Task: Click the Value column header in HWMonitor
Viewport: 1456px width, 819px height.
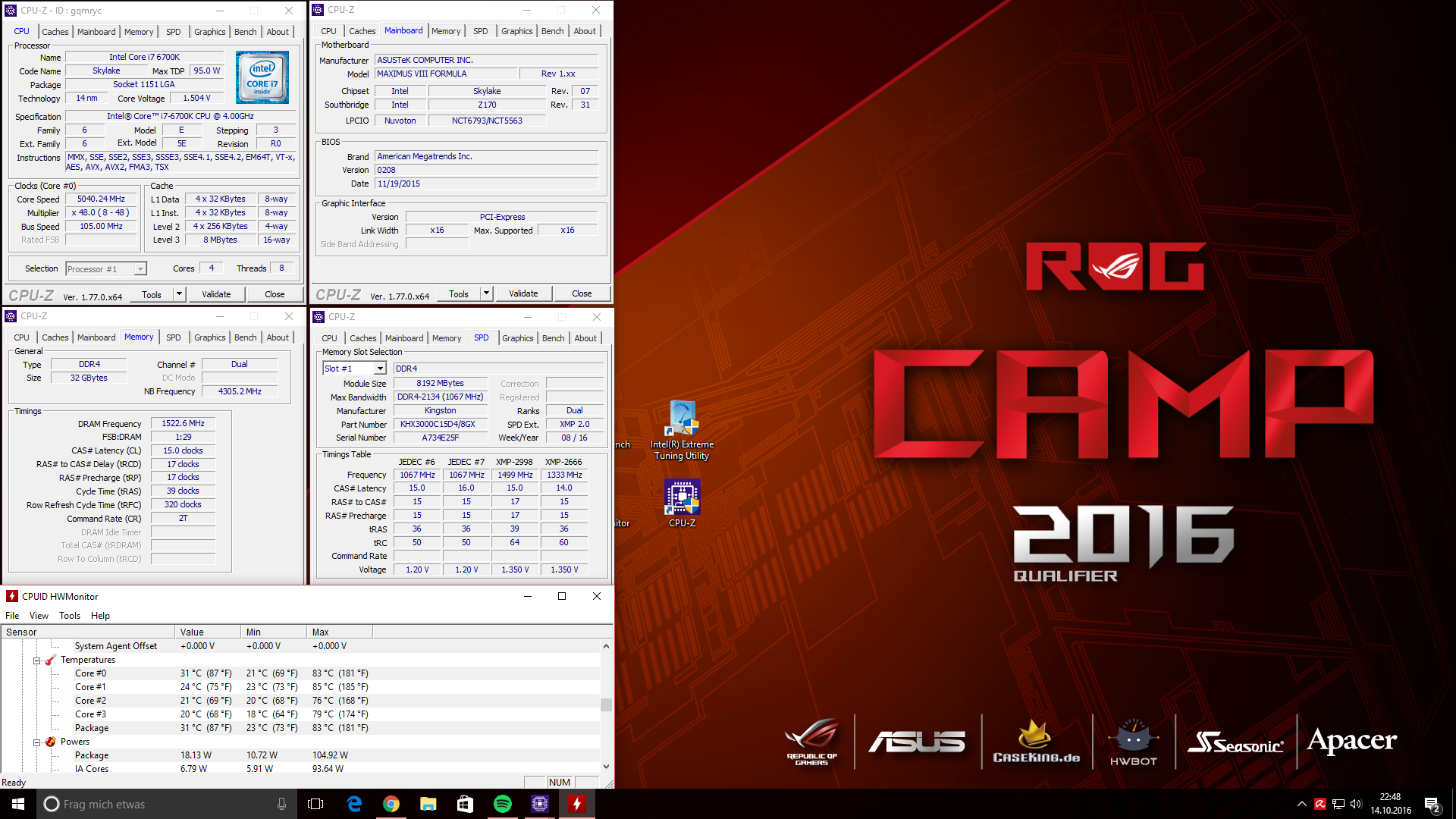Action: (208, 632)
